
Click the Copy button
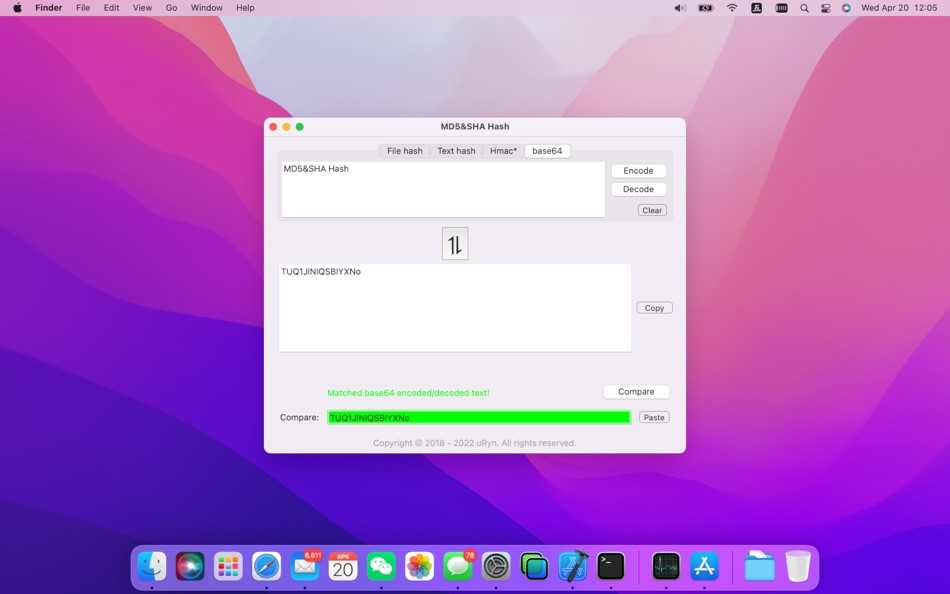click(x=654, y=308)
